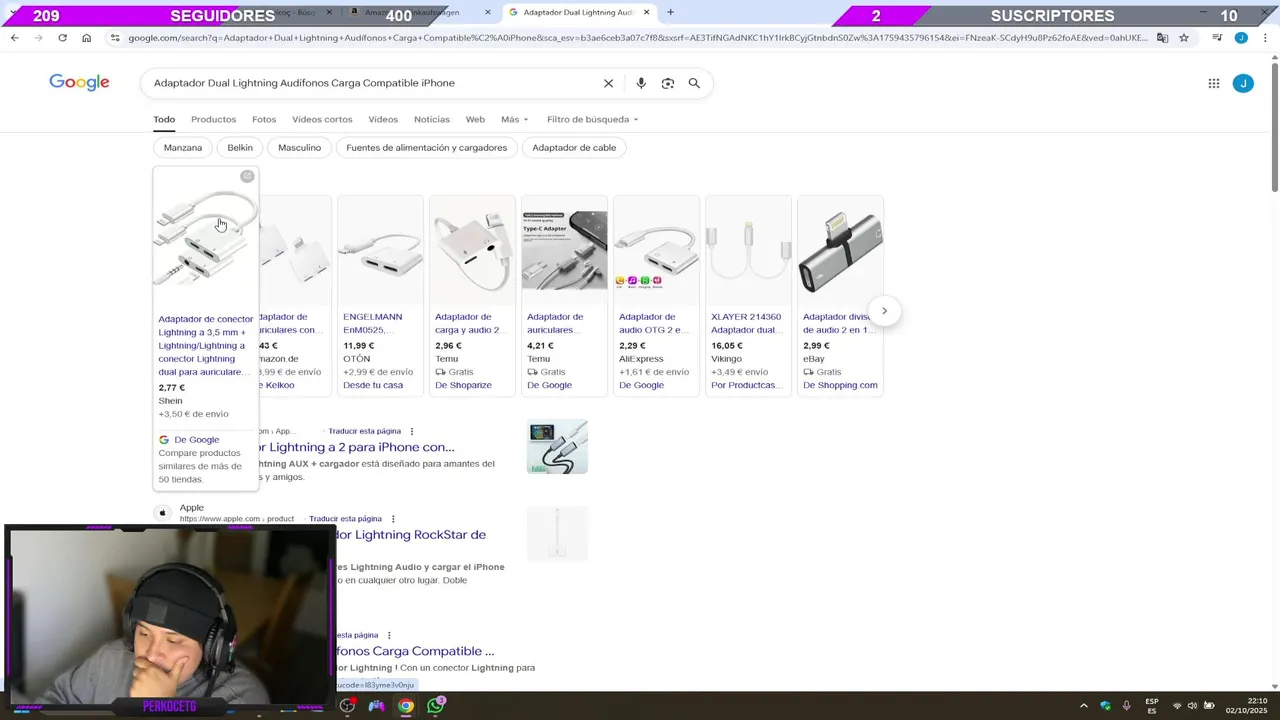The image size is (1280, 720).
Task: Bookmark this page with star icon
Action: (x=1184, y=38)
